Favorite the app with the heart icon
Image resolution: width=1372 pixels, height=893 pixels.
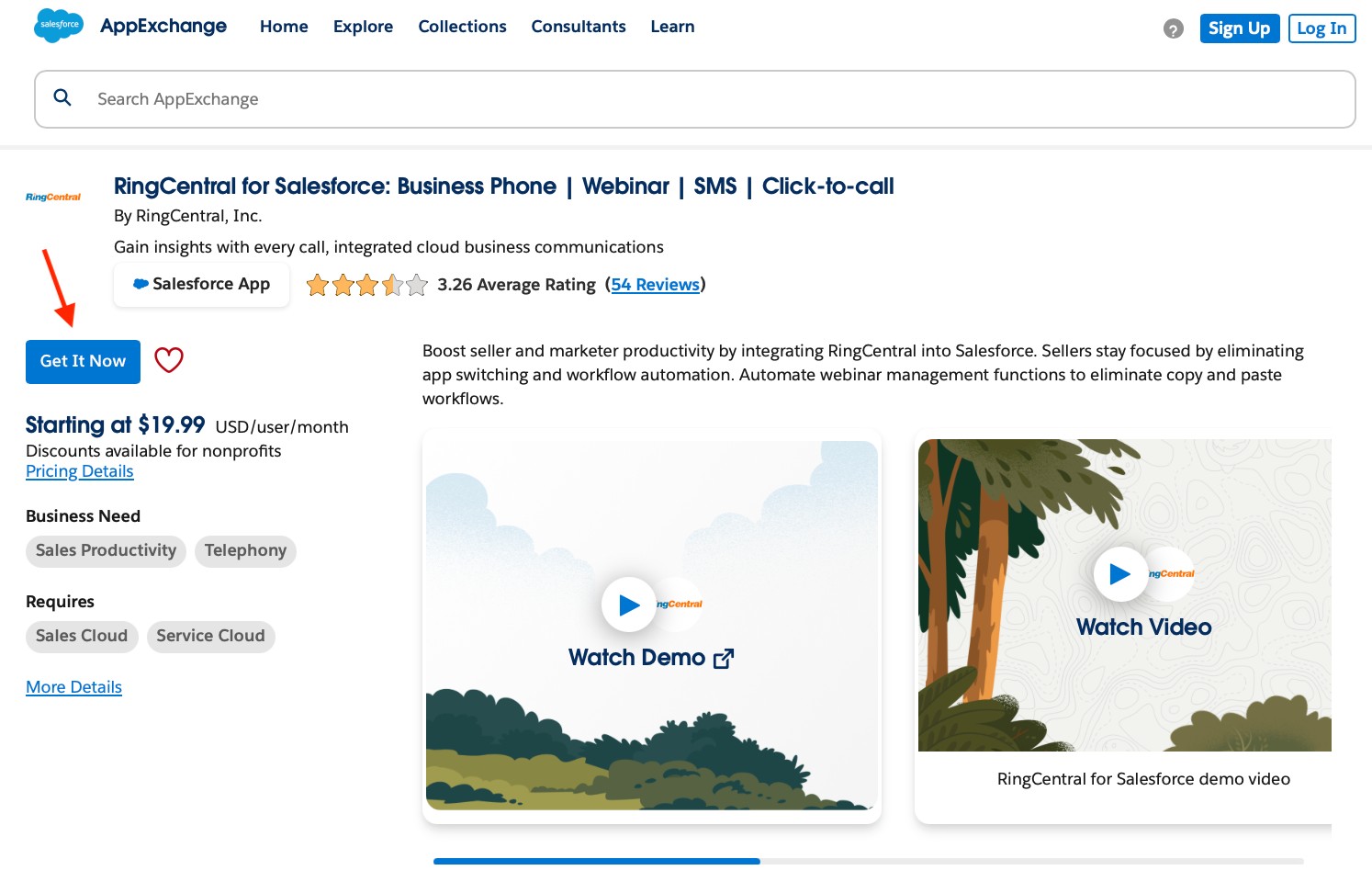[x=169, y=360]
